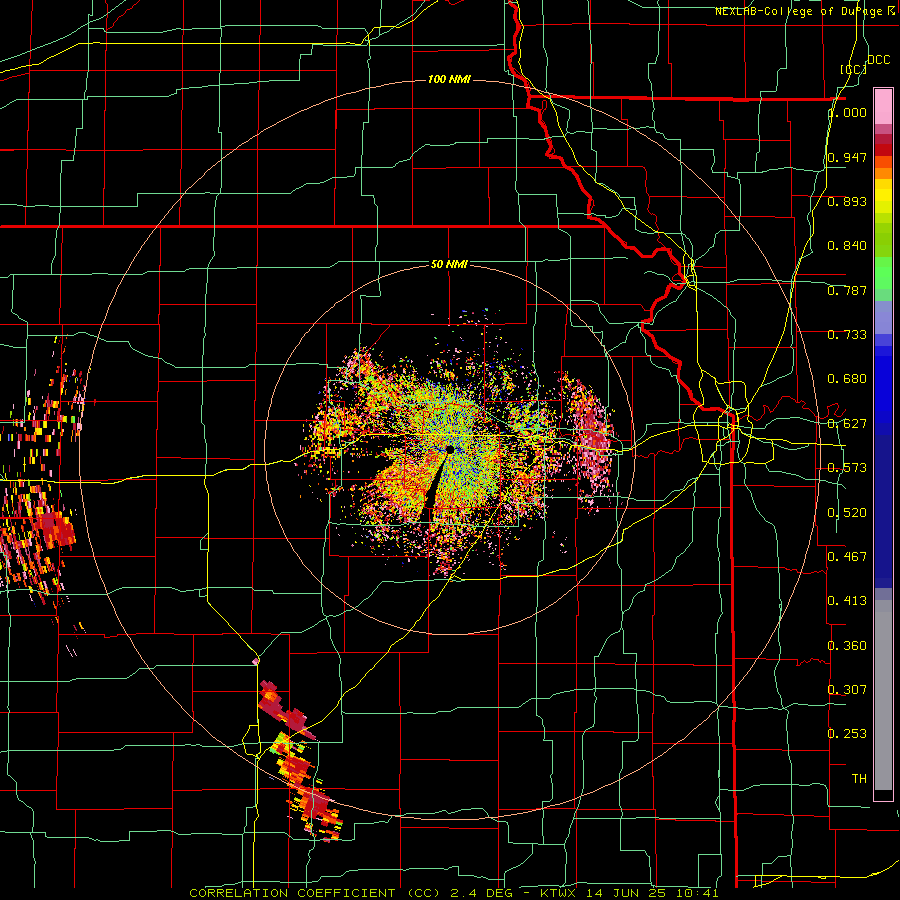900x900 pixels.
Task: Click the 0.893 scale value
Action: (x=847, y=201)
